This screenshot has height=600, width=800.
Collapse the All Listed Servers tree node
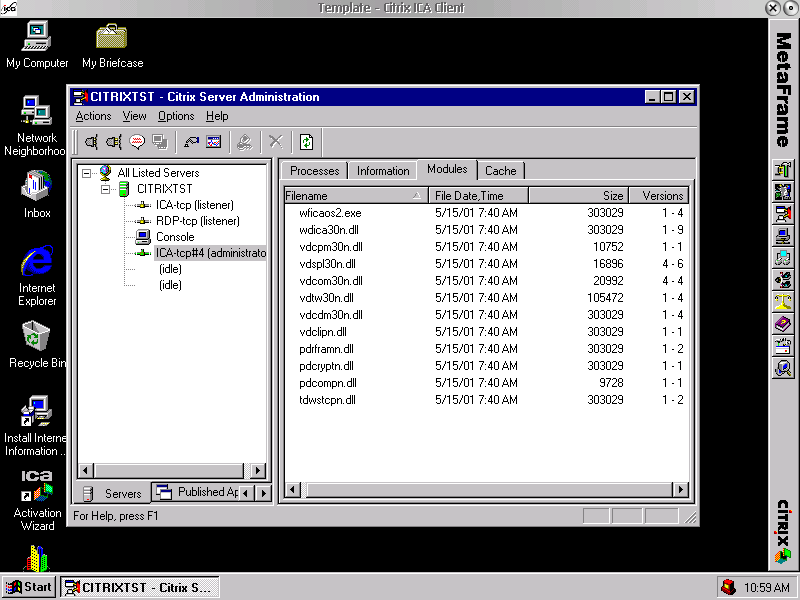click(87, 173)
